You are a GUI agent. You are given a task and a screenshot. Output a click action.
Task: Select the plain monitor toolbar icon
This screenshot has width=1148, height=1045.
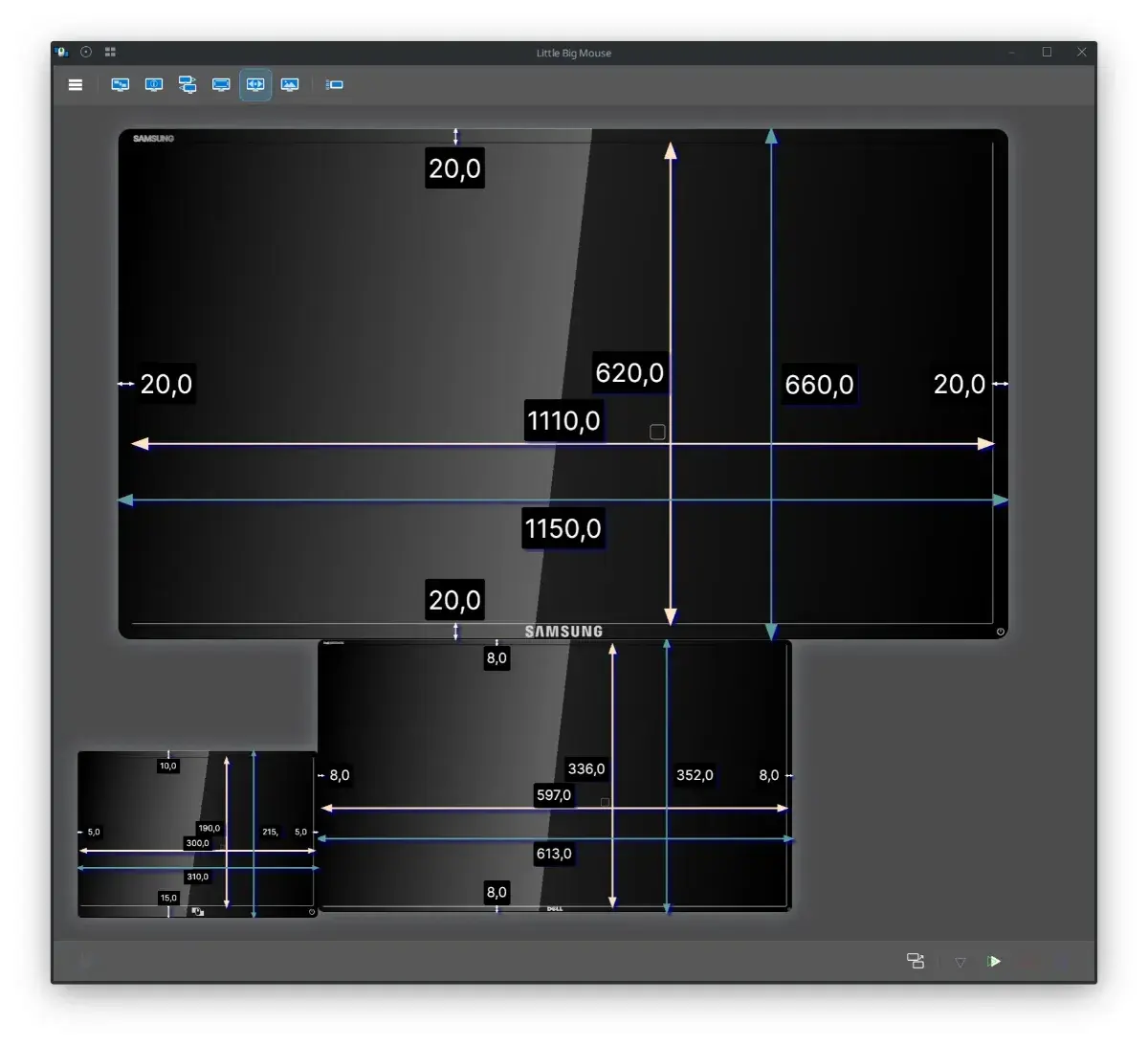pyautogui.click(x=221, y=85)
